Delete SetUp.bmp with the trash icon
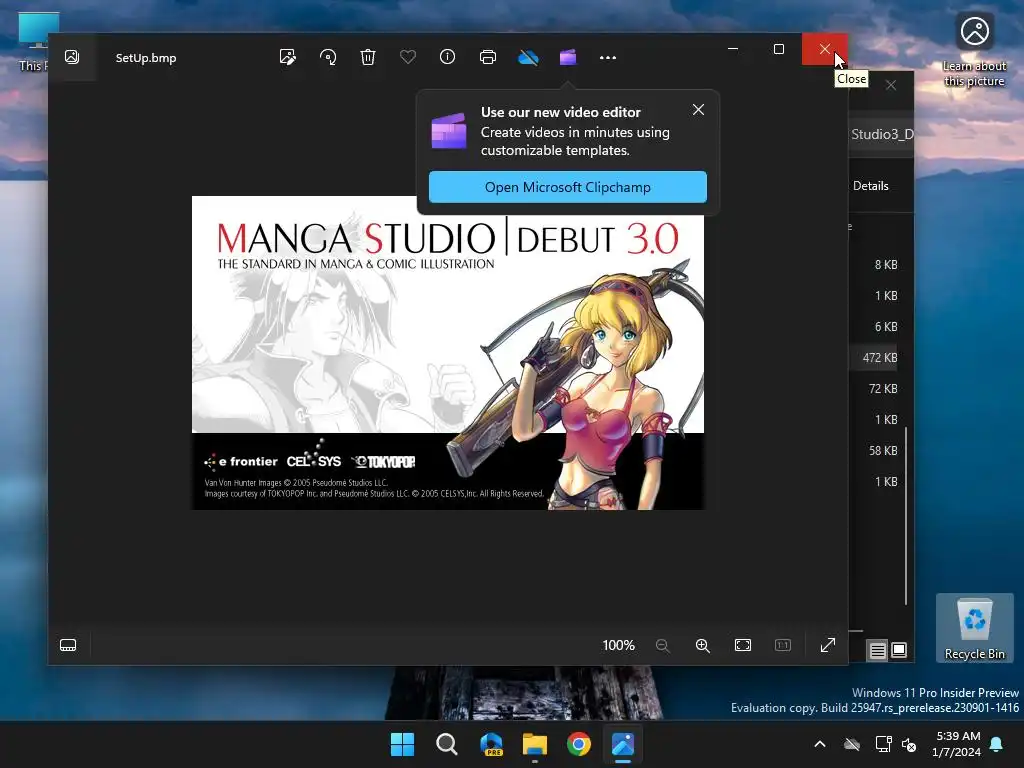 368,57
